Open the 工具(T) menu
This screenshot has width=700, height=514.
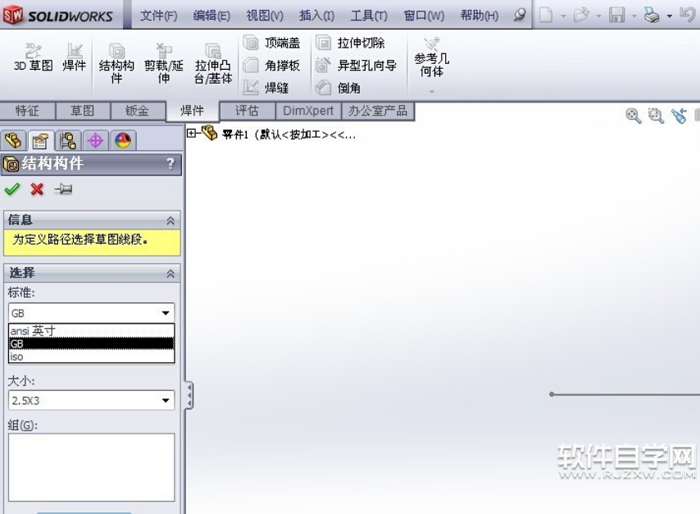pyautogui.click(x=369, y=16)
